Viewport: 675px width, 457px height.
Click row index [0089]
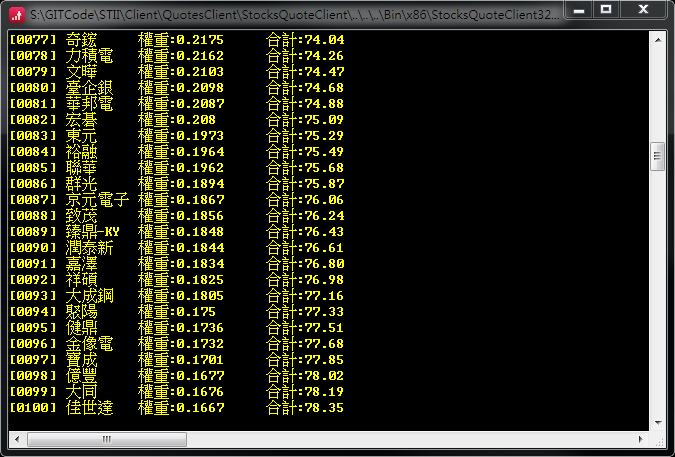point(33,232)
